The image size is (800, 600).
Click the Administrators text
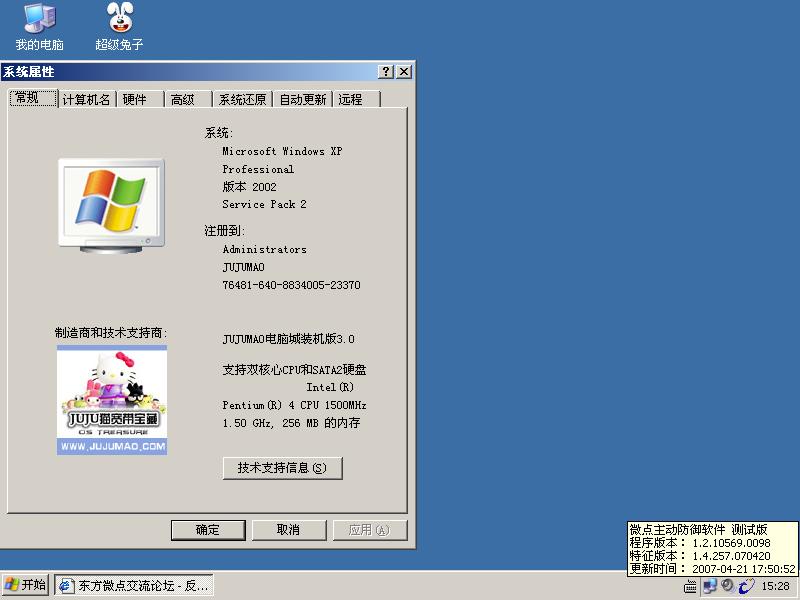click(x=264, y=249)
